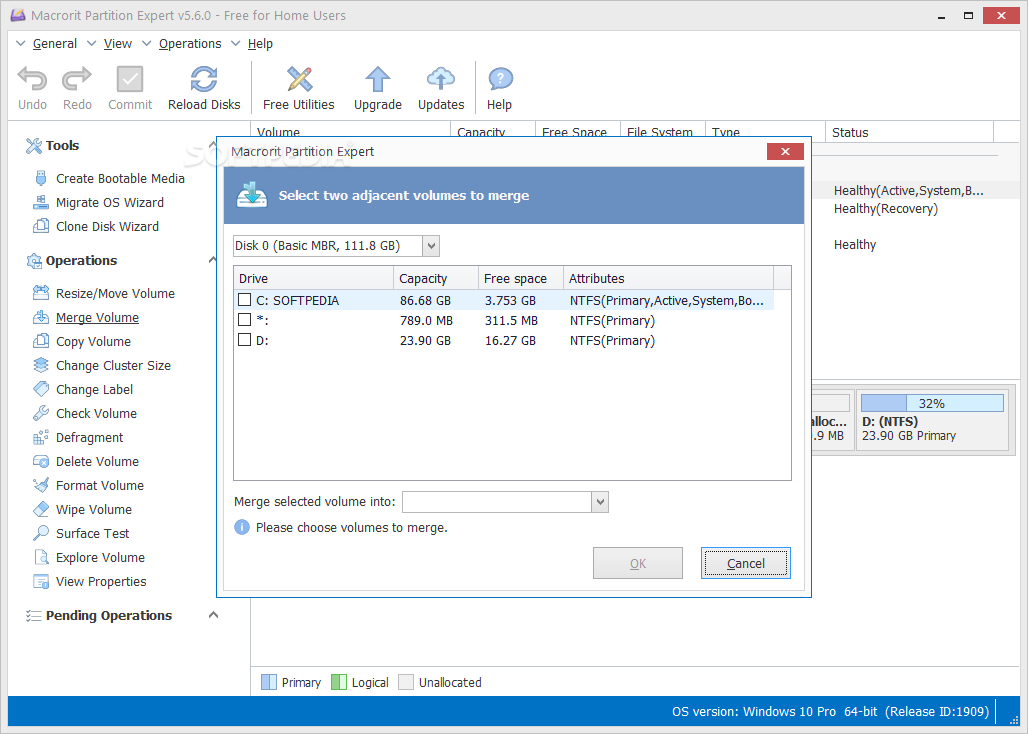Click the Upgrade arrow icon
1028x734 pixels.
378,79
